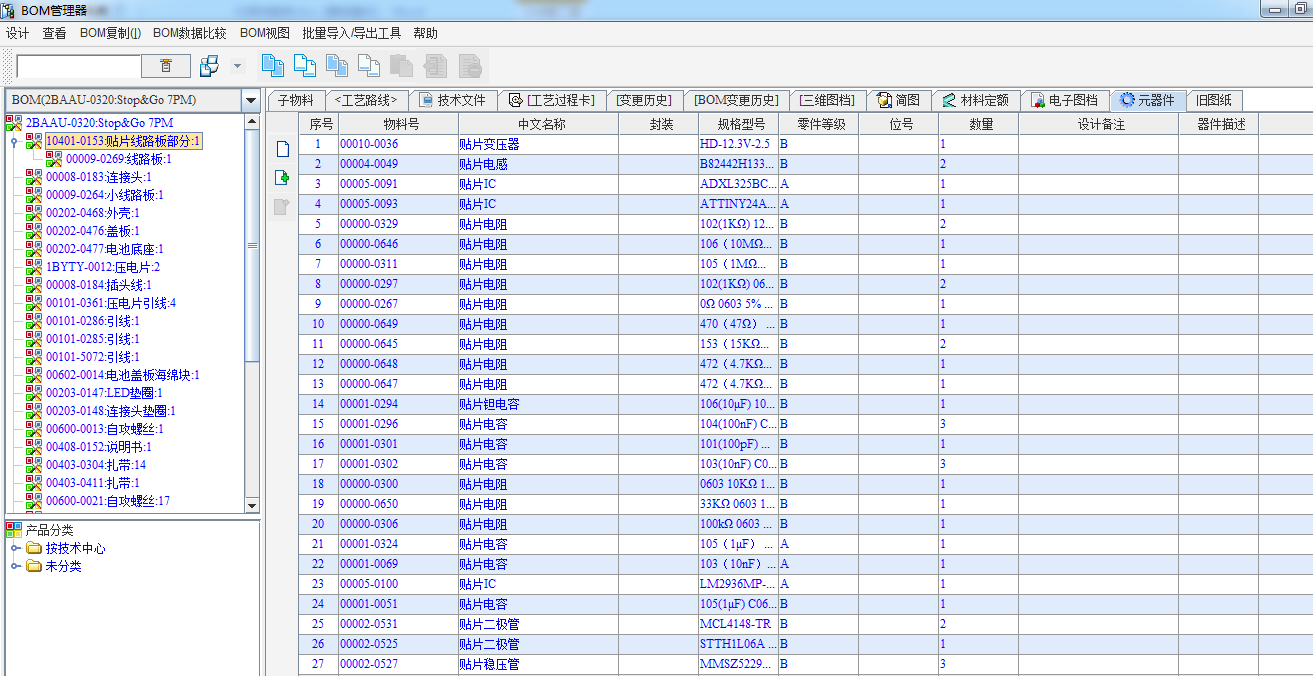The image size is (1313, 676).
Task: Click the cascading windows toolbar icon
Action: [x=209, y=66]
